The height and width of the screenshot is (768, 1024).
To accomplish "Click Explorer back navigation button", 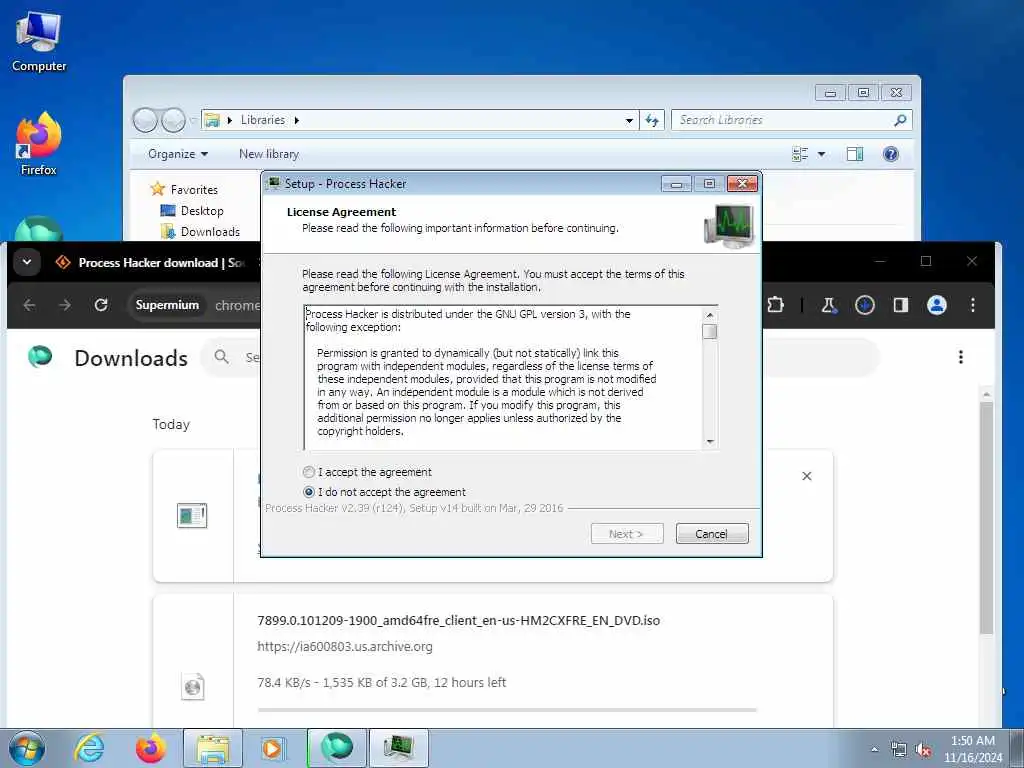I will [x=145, y=120].
